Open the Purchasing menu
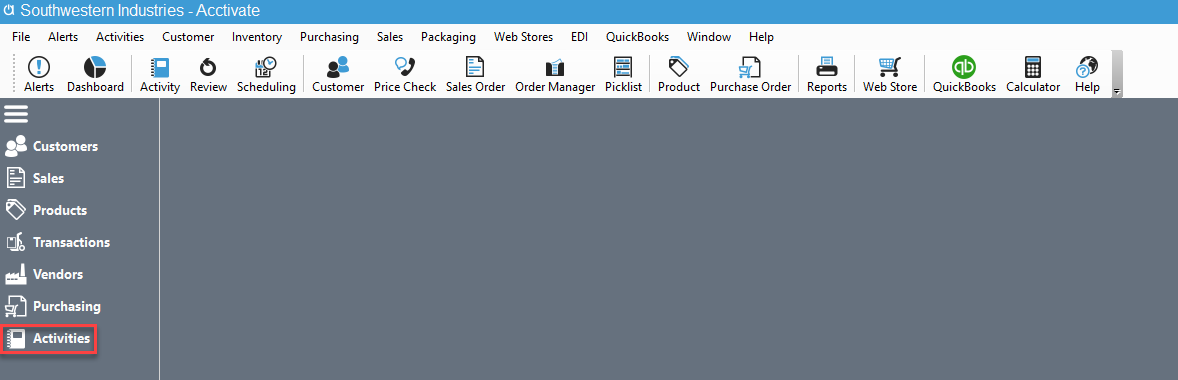The image size is (1178, 380). point(329,37)
